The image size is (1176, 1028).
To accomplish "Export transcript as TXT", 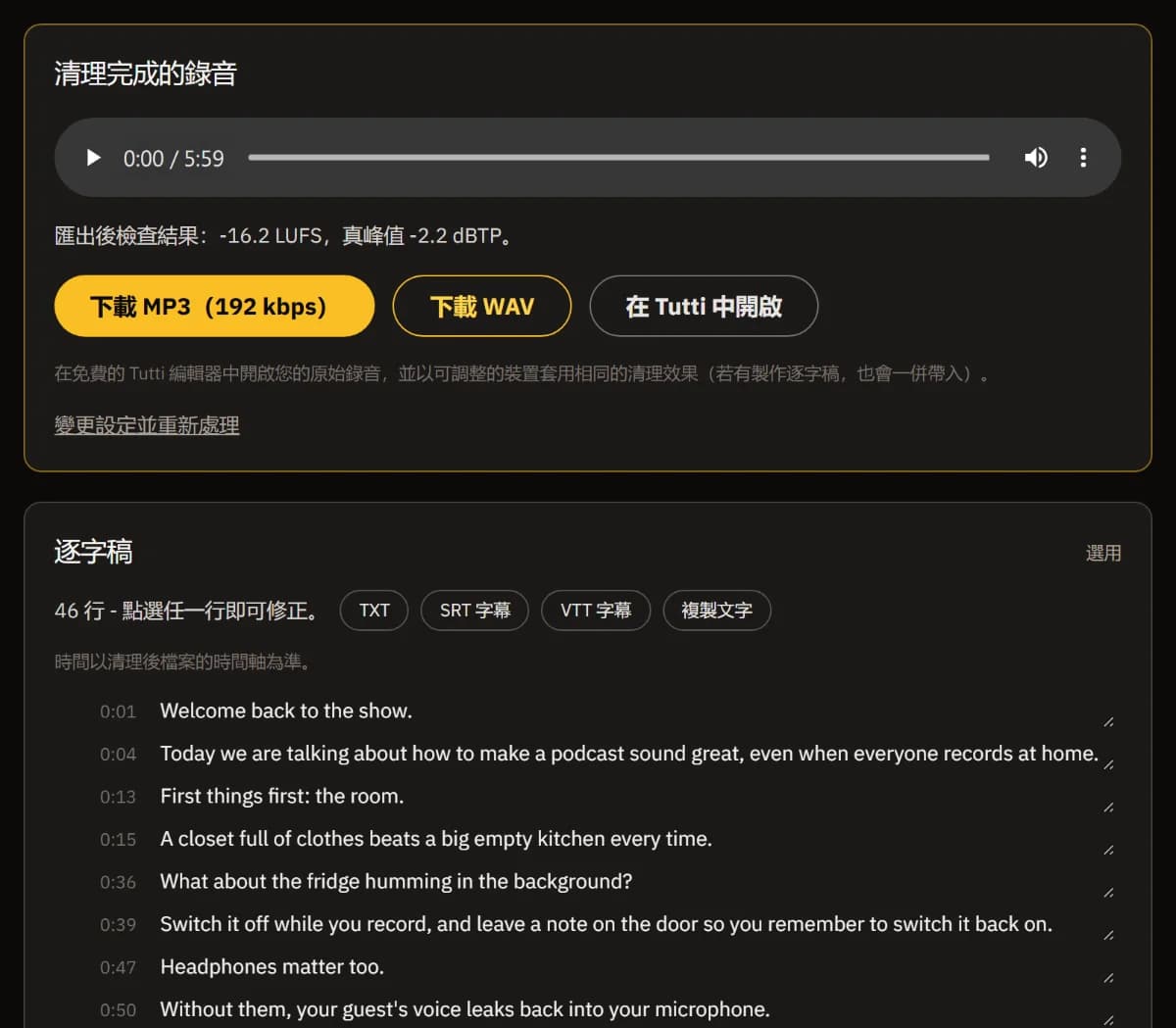I will [374, 611].
